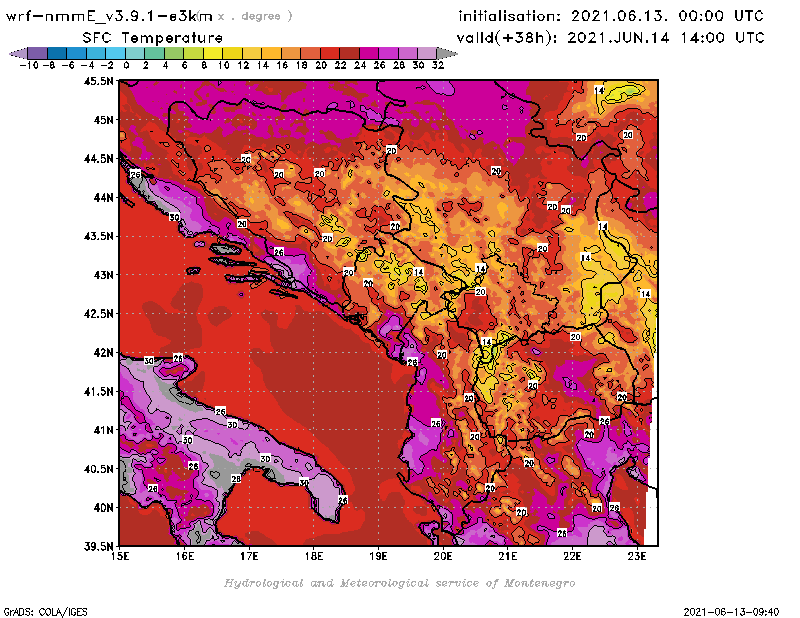Click the Hydrological and Meteorological service of Montenegro caption

(x=399, y=583)
